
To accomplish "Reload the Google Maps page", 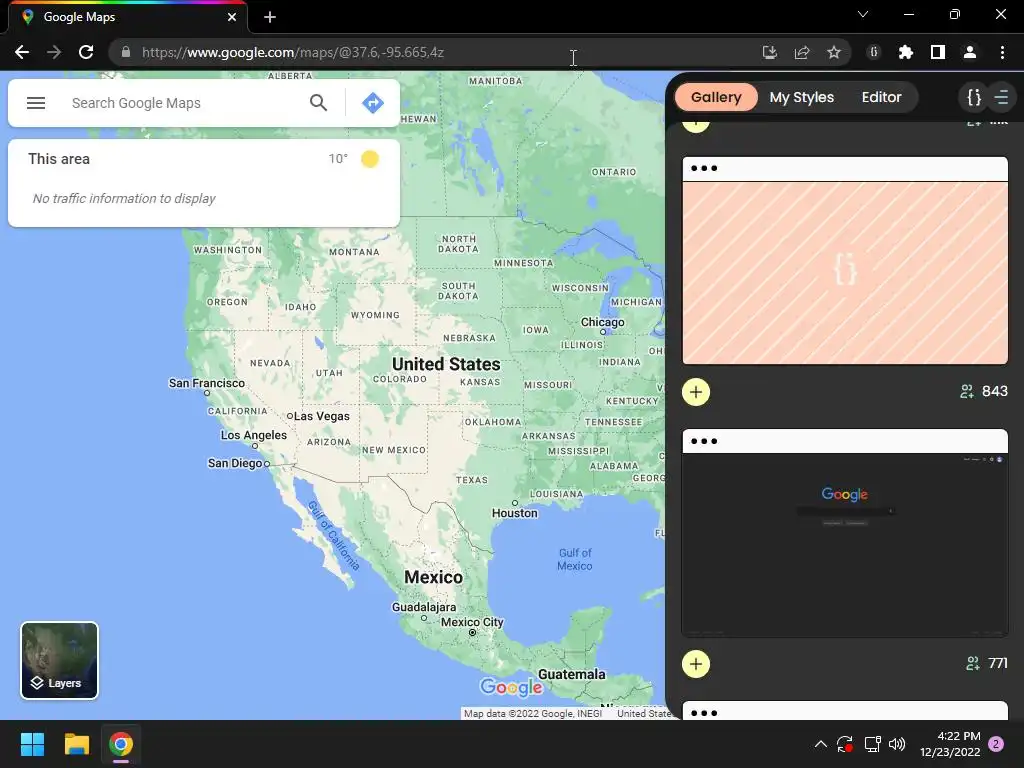I will [86, 52].
